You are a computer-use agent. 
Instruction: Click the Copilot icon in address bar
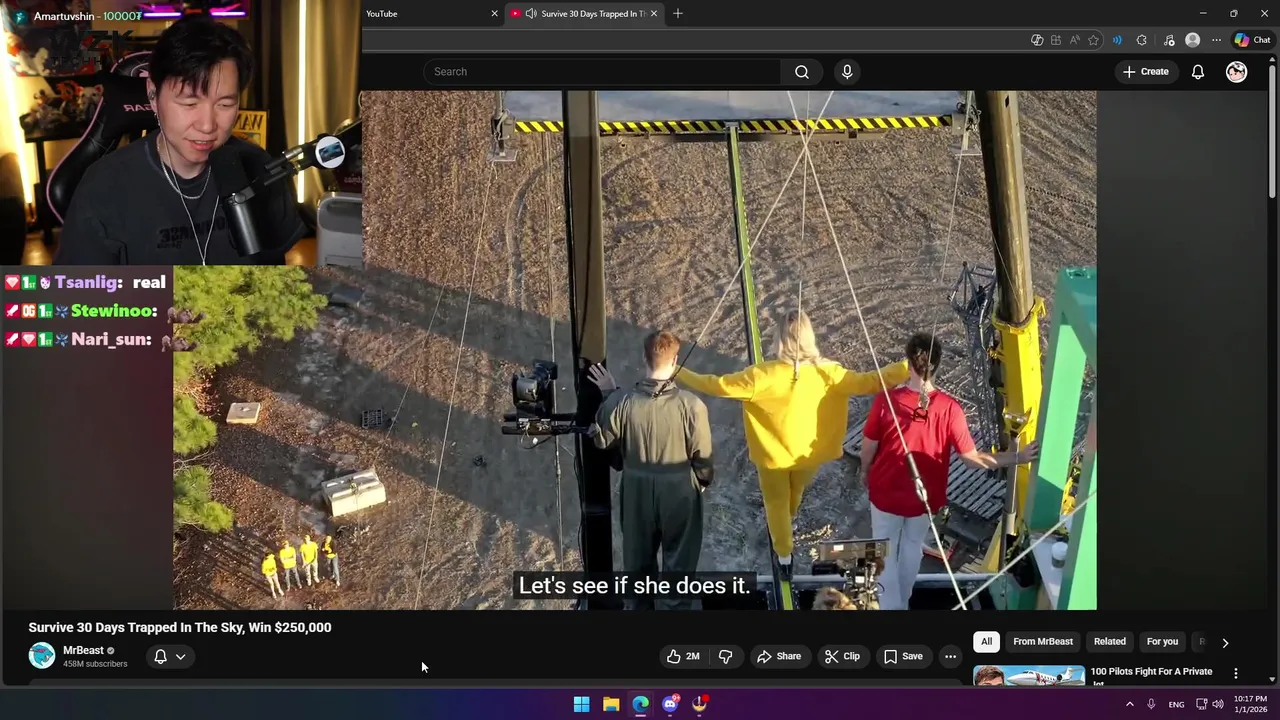tap(1037, 40)
